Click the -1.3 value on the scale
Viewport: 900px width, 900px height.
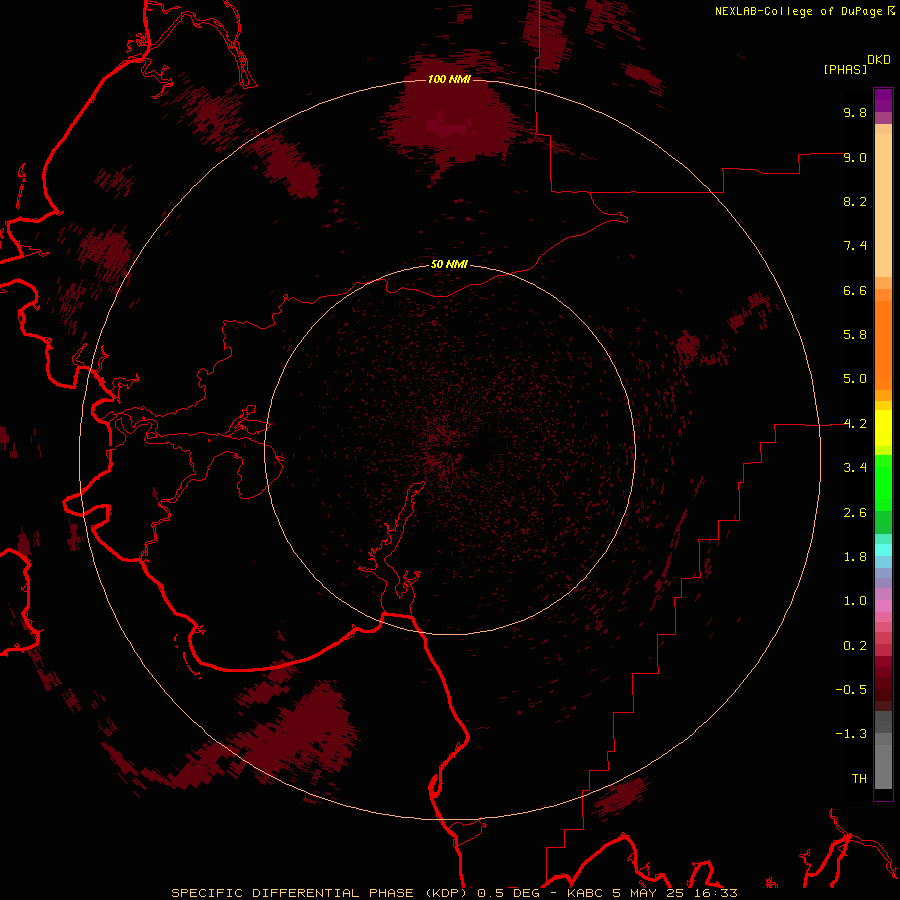pos(851,734)
